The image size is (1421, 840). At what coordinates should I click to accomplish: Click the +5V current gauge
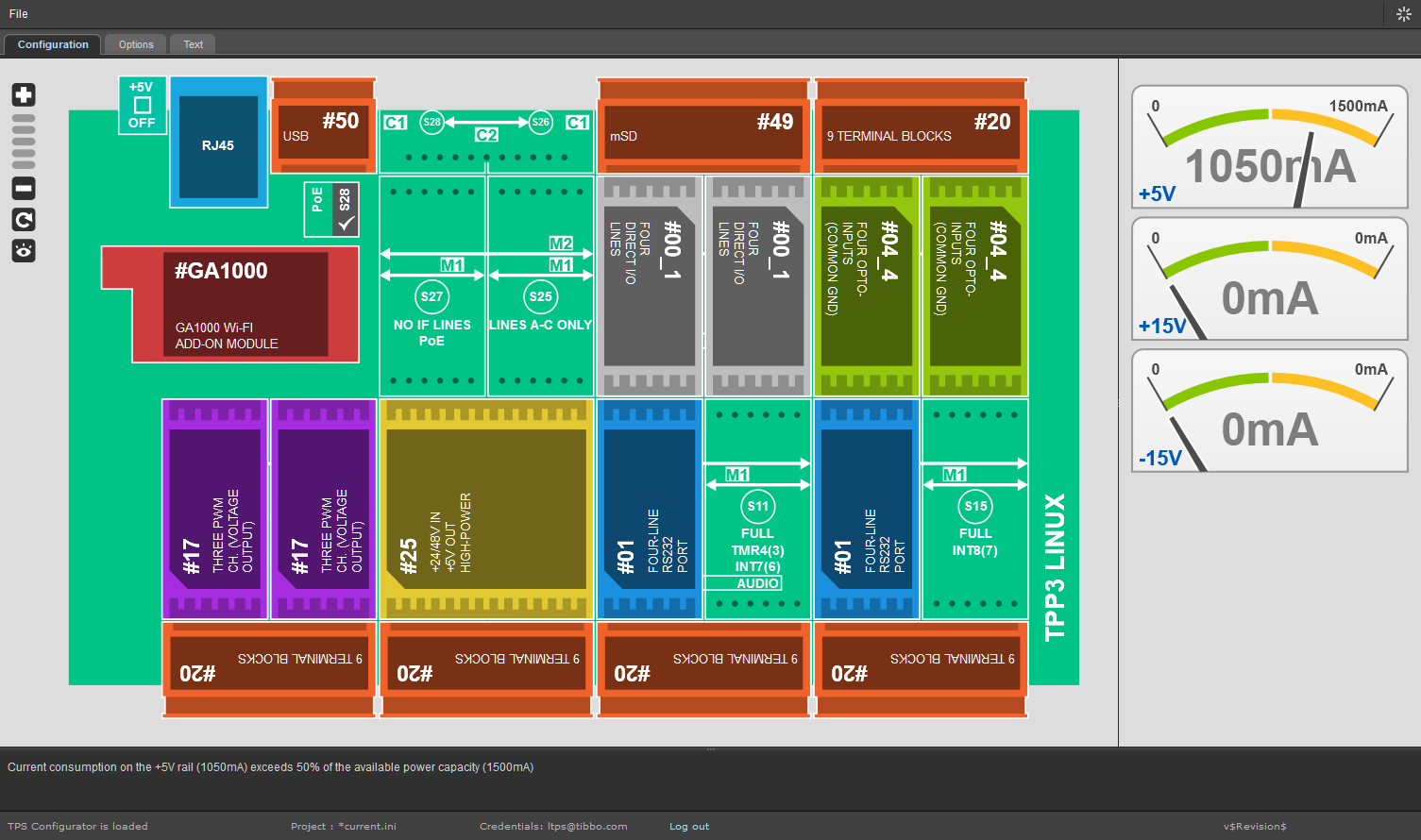1269,147
